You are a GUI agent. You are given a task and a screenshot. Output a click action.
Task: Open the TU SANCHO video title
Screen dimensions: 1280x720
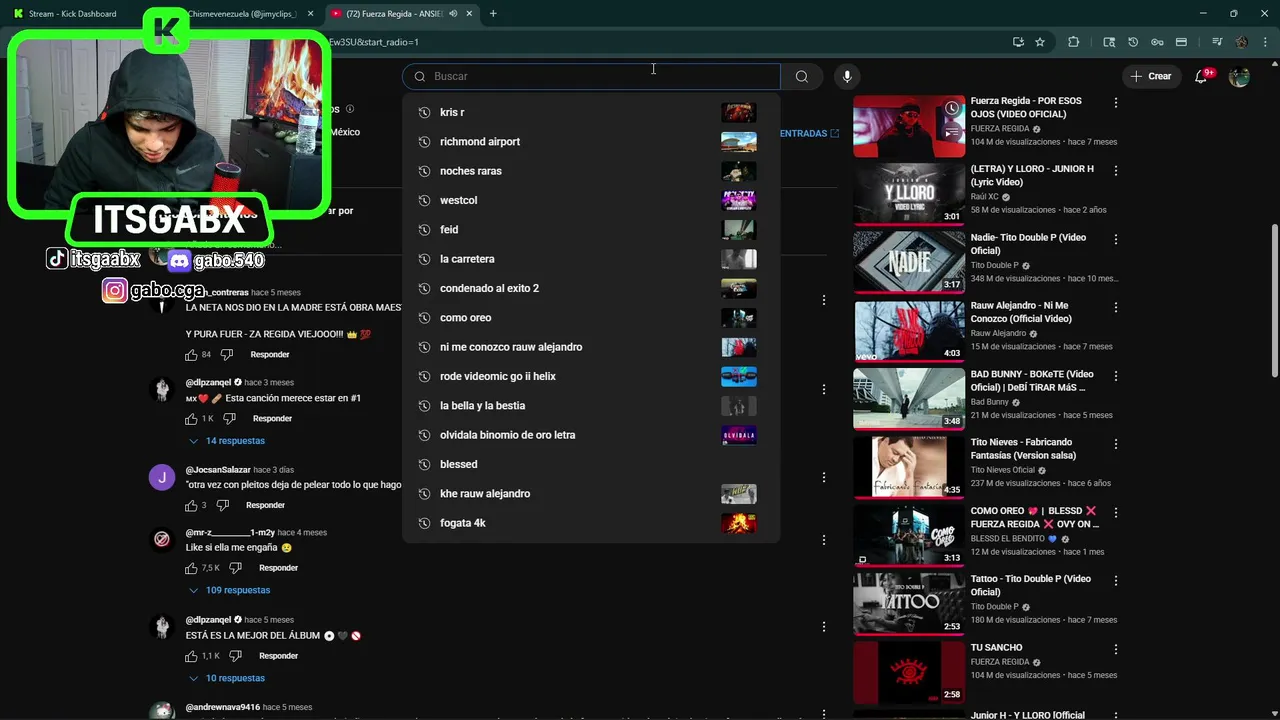point(996,648)
